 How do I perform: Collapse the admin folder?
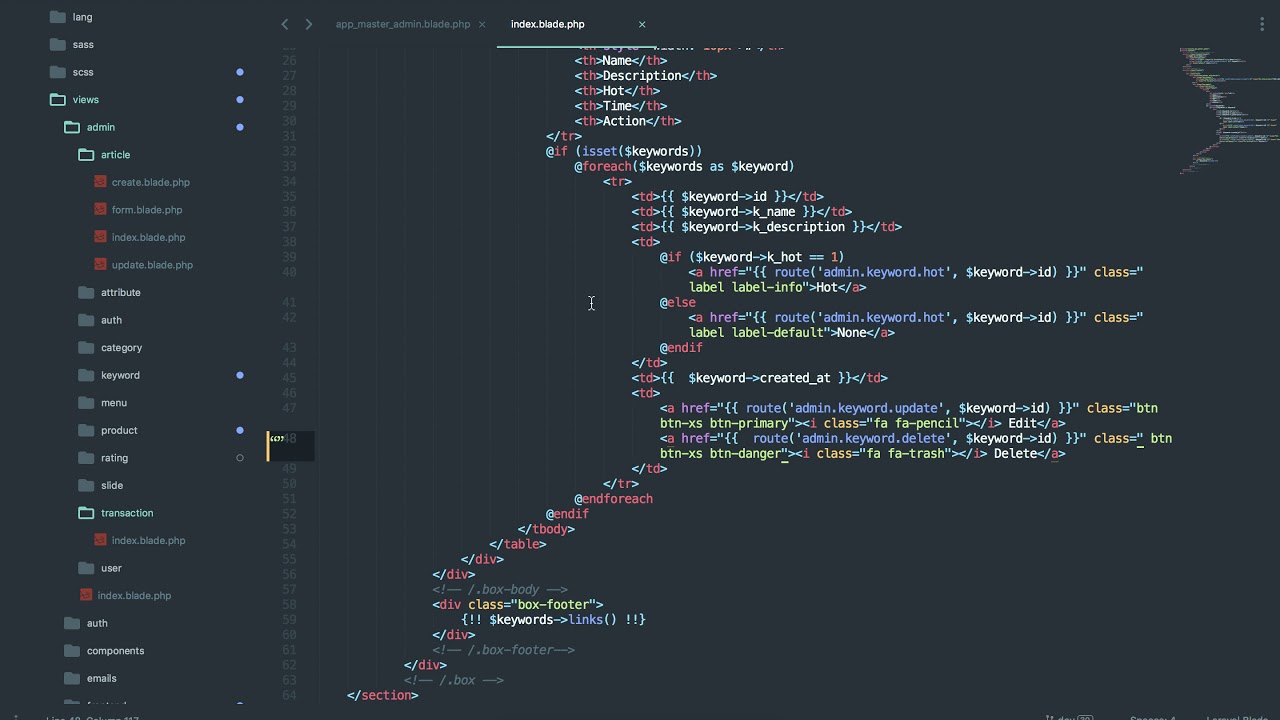72,127
